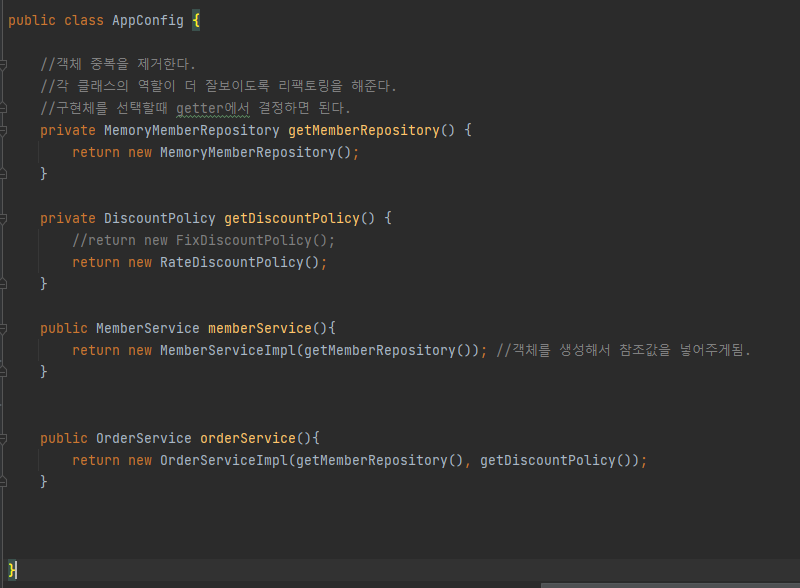The height and width of the screenshot is (588, 800).
Task: Click the comment '//각 클래스의 역할이 더 잘보이도록'
Action: tap(155, 86)
